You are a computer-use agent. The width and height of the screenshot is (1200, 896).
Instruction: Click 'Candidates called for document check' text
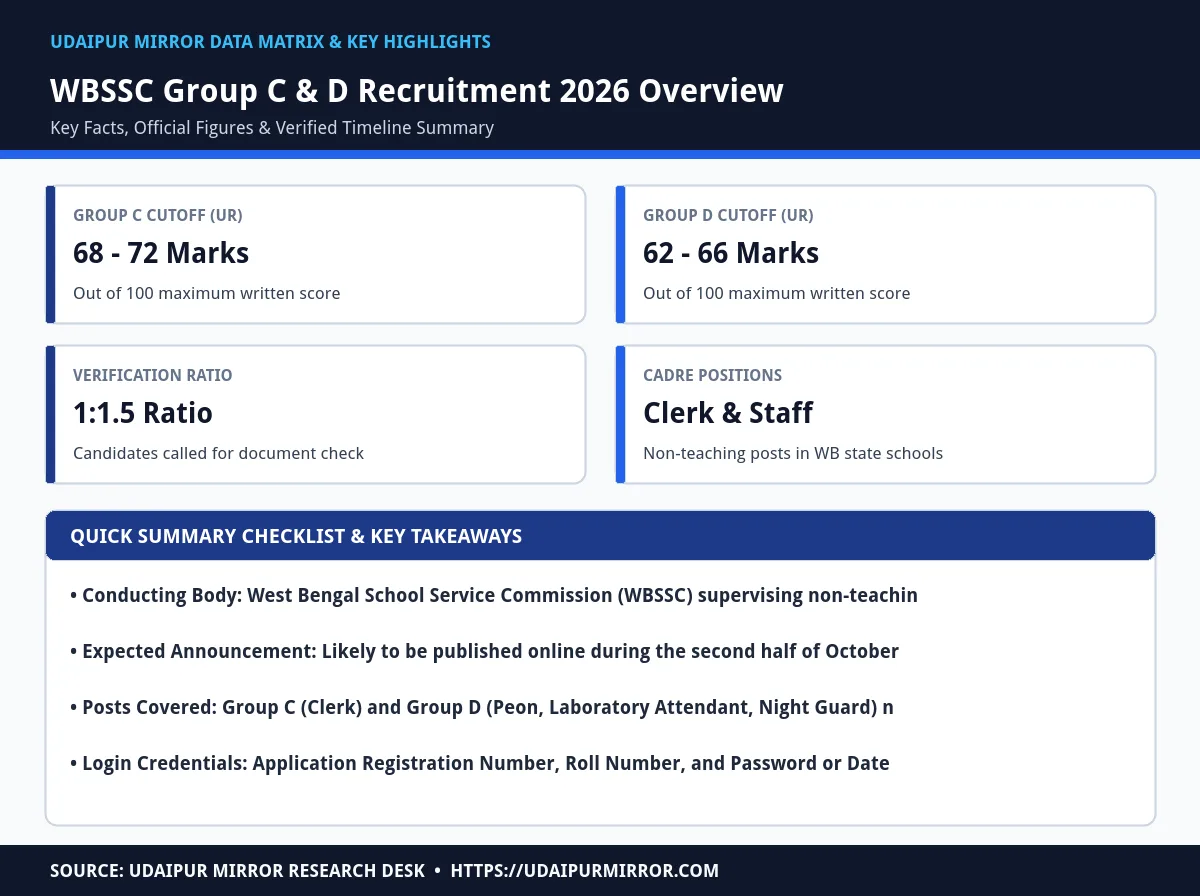(x=219, y=454)
